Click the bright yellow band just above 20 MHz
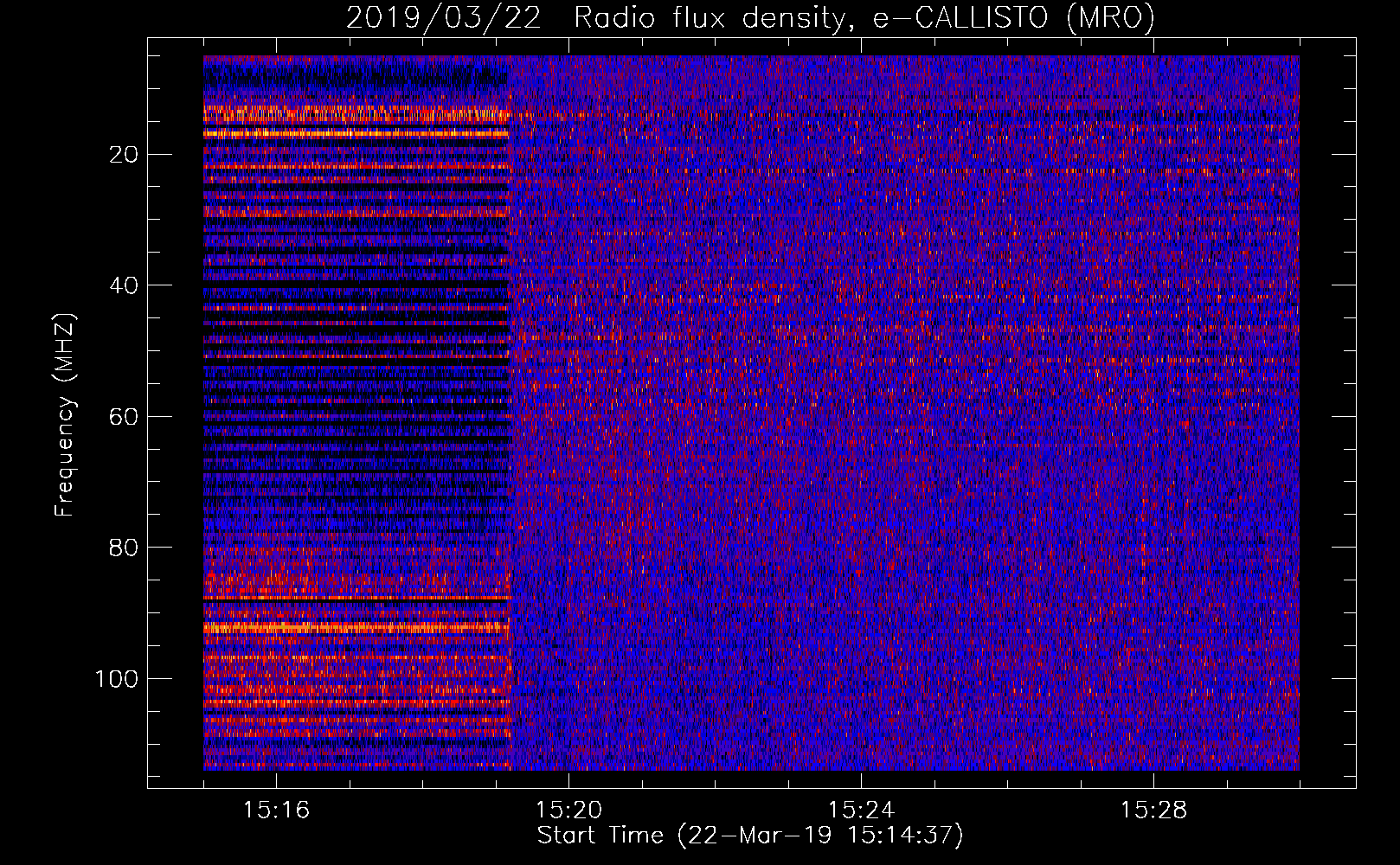Viewport: 1400px width, 865px height. click(x=356, y=134)
